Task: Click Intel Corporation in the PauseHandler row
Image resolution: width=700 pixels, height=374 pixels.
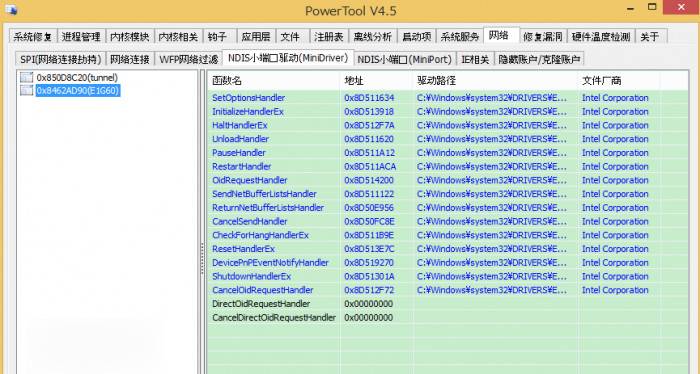Action: (615, 153)
